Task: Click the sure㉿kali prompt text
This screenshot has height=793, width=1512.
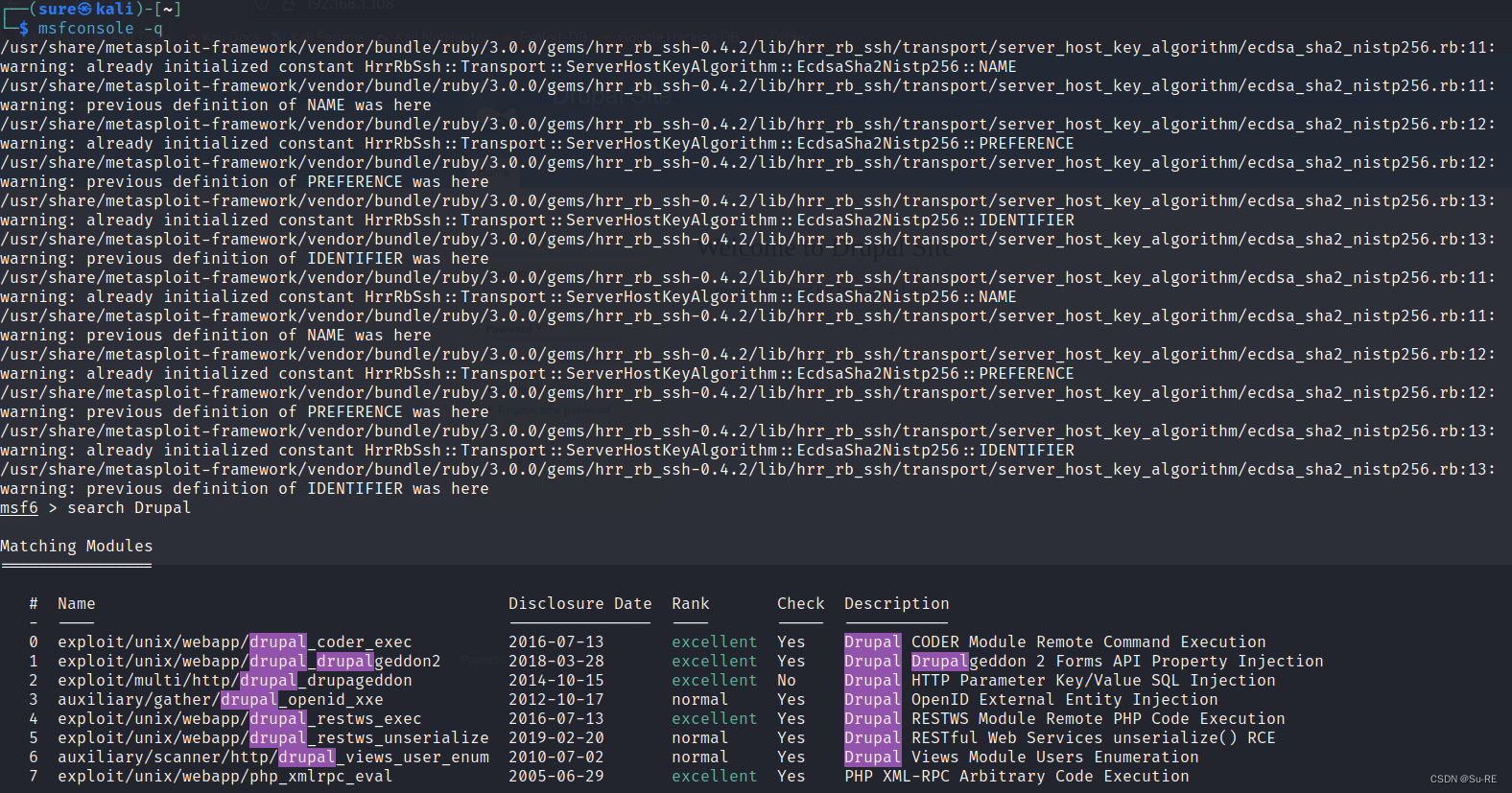Action: [x=86, y=9]
